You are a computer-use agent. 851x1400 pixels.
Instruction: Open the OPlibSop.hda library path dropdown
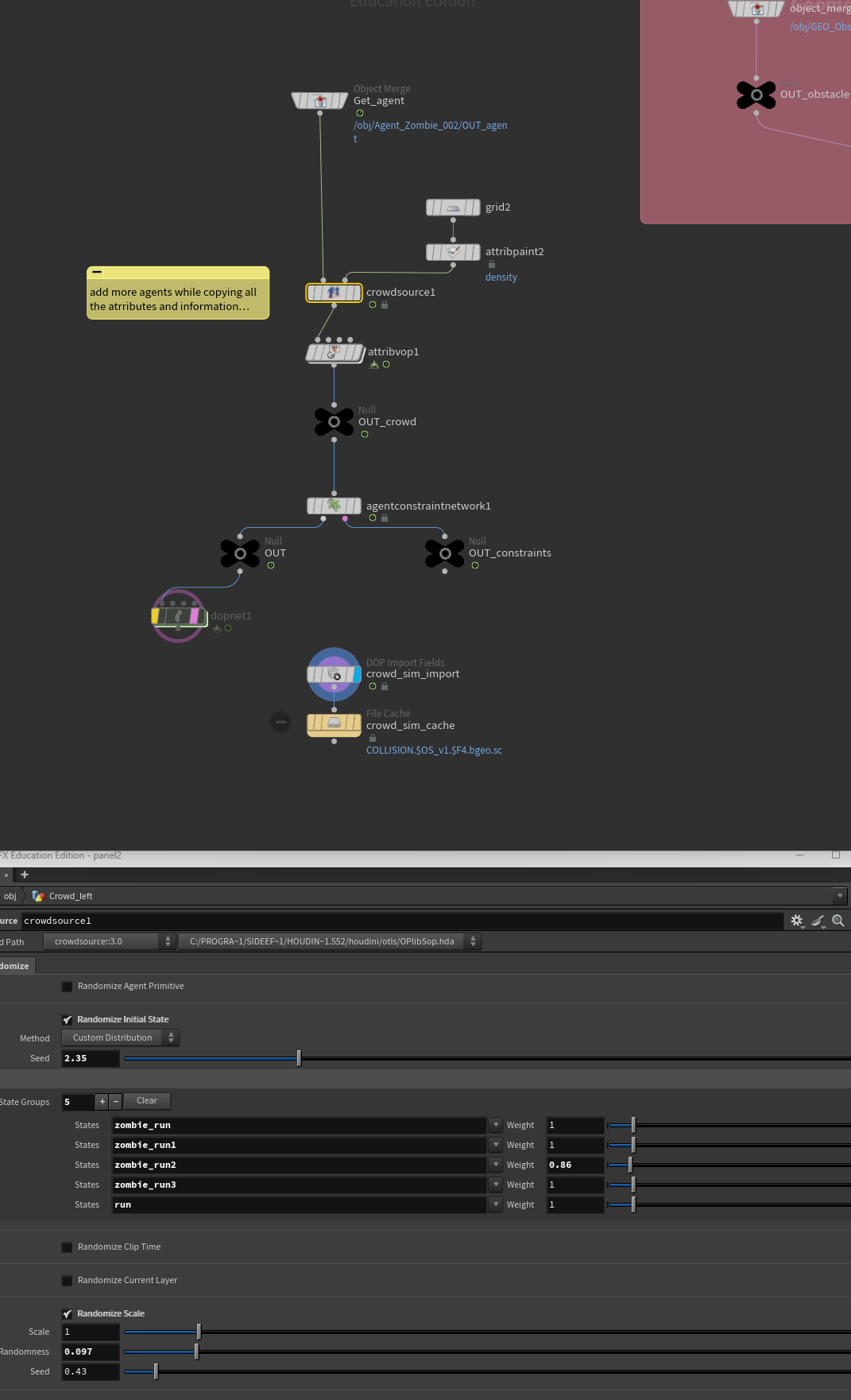pyautogui.click(x=330, y=941)
